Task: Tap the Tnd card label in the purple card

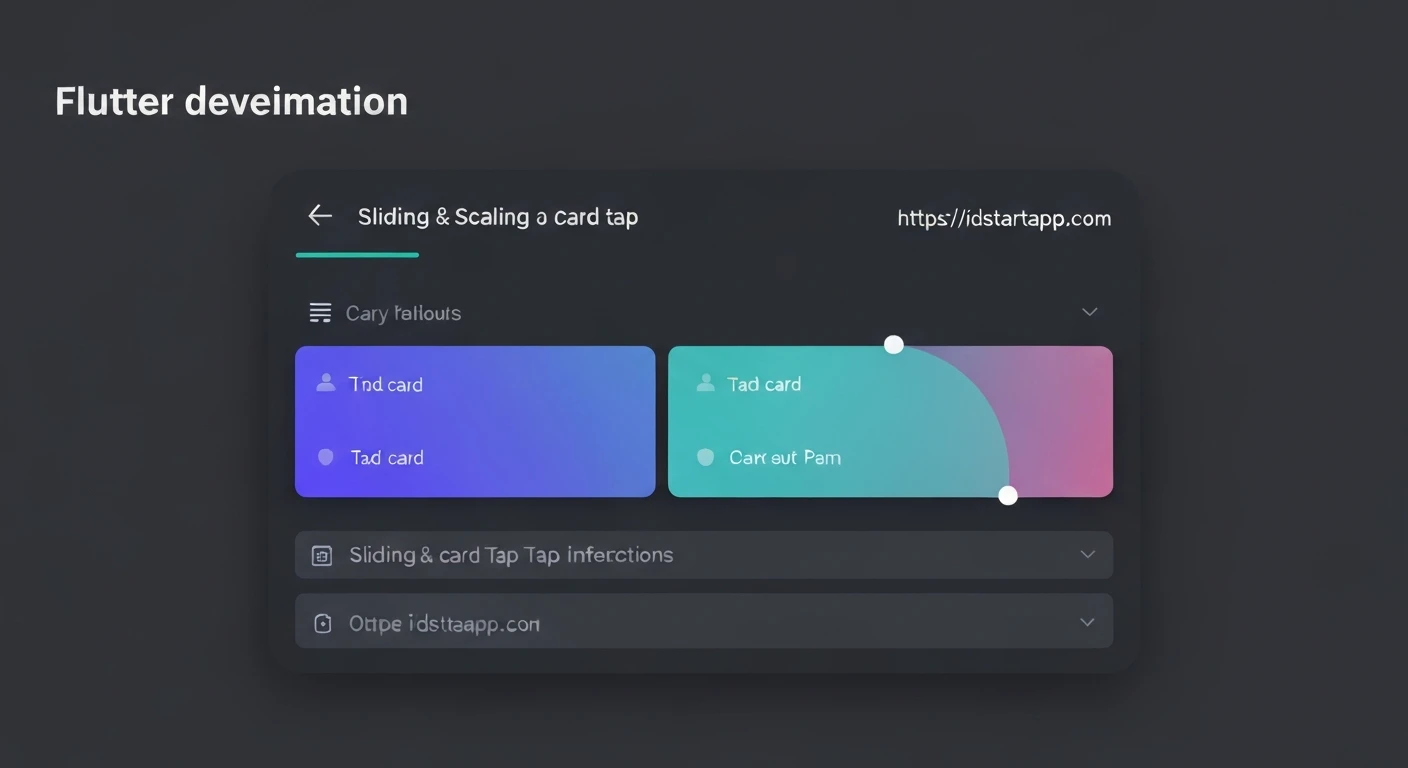Action: click(x=385, y=385)
